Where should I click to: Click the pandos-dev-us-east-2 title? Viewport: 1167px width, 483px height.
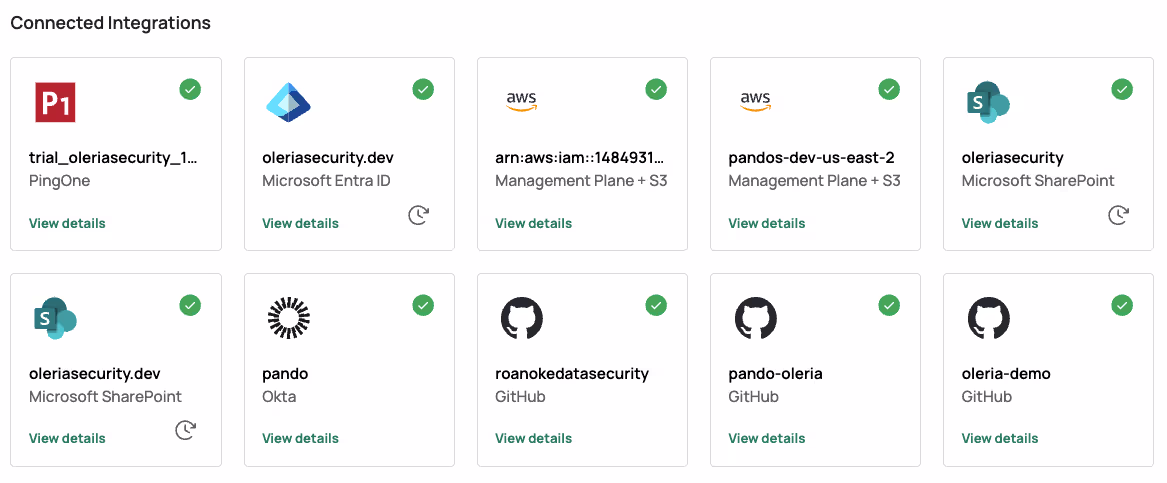pyautogui.click(x=811, y=158)
